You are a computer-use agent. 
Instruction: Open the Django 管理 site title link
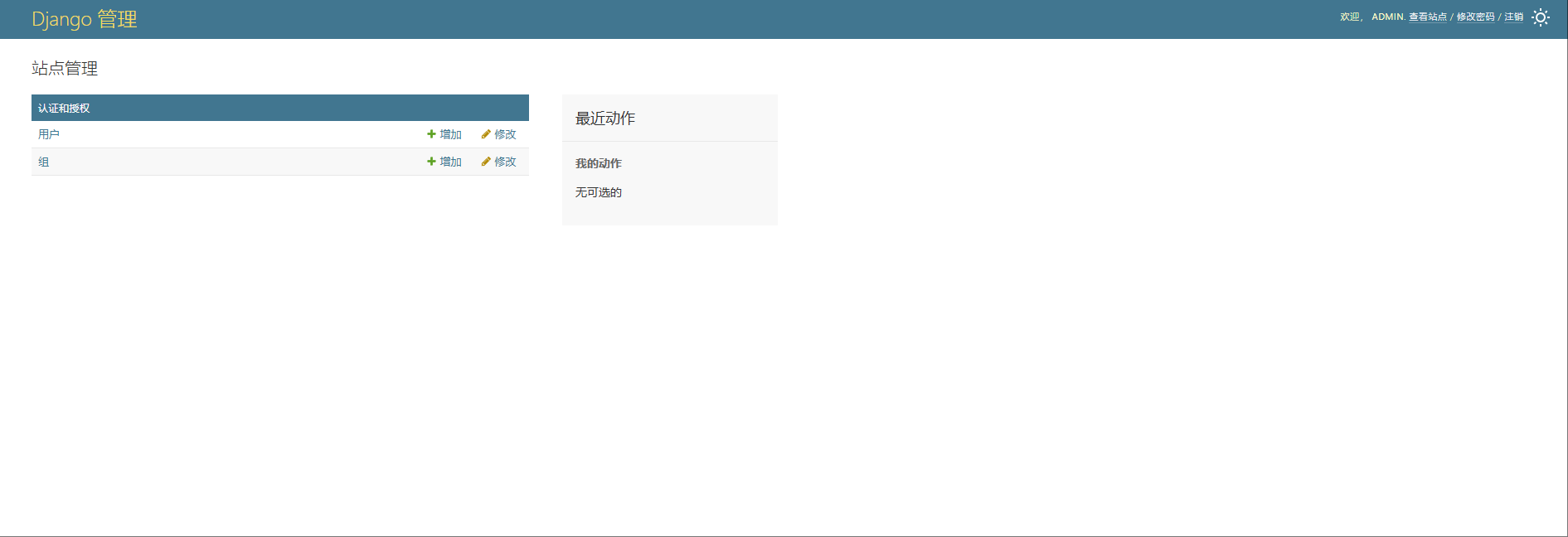tap(85, 19)
